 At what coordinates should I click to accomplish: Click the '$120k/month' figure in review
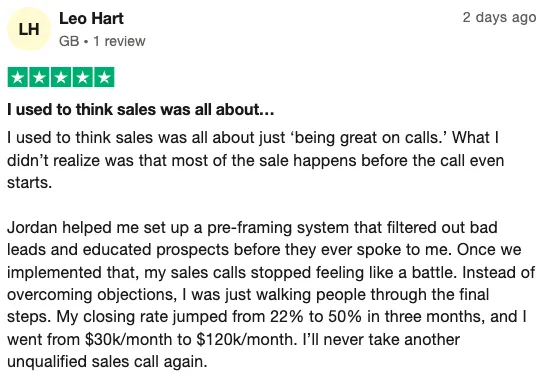pos(246,339)
